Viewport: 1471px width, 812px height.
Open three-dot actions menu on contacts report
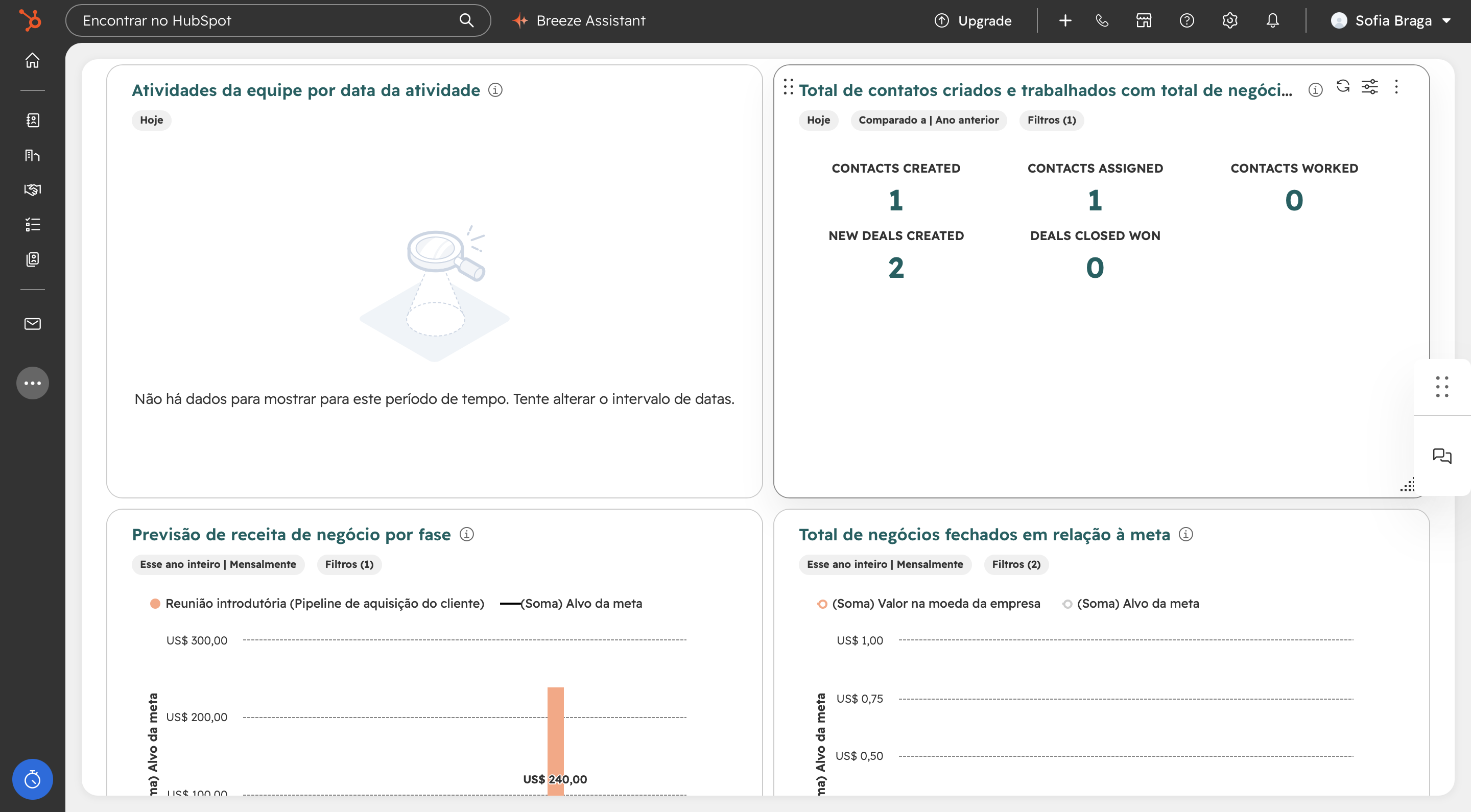click(1397, 86)
